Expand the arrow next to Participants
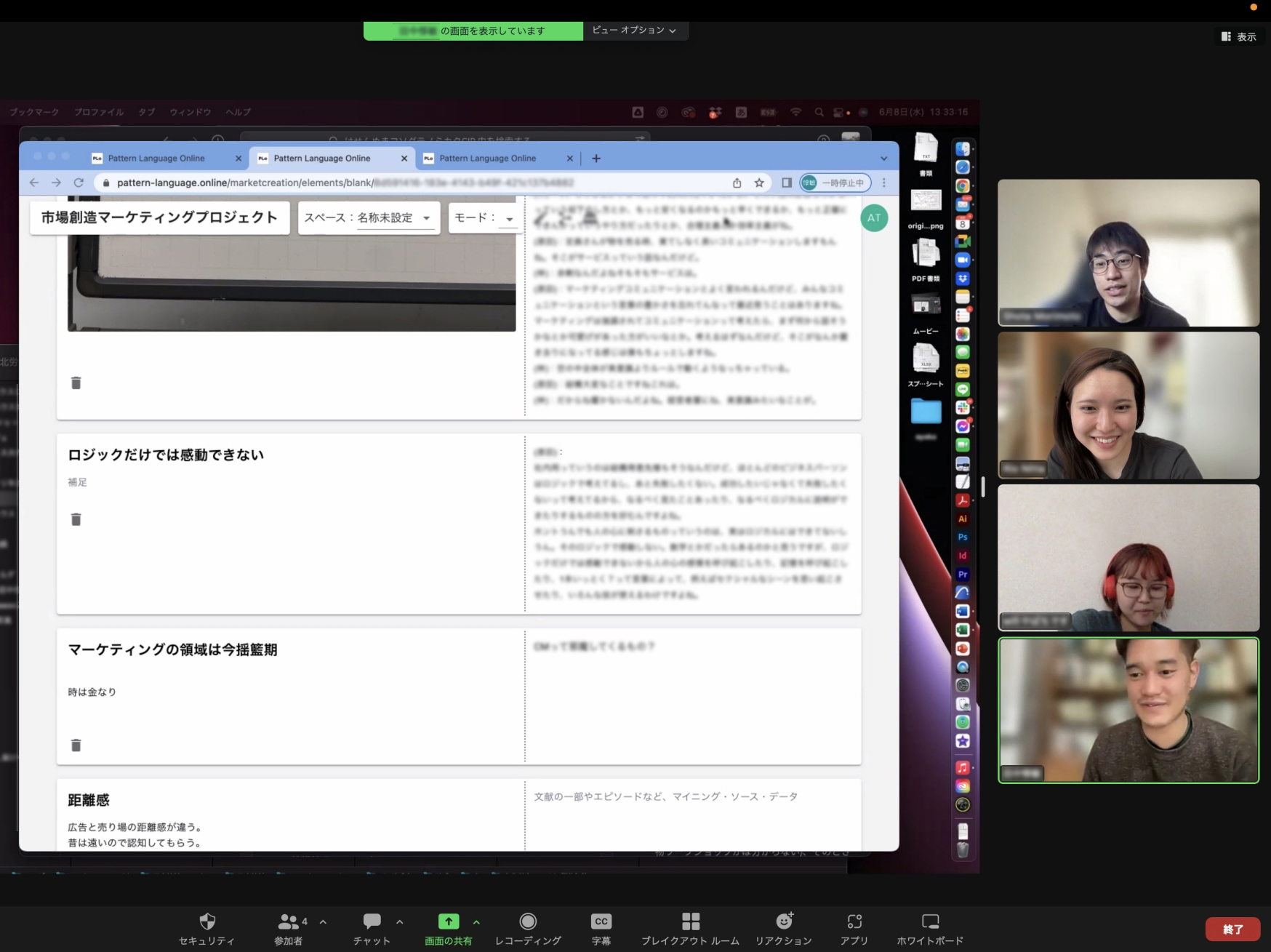1271x952 pixels. 323,921
